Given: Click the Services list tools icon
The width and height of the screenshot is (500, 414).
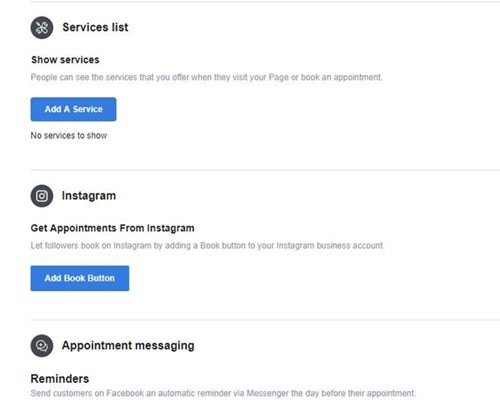Looking at the screenshot, I should (42, 28).
